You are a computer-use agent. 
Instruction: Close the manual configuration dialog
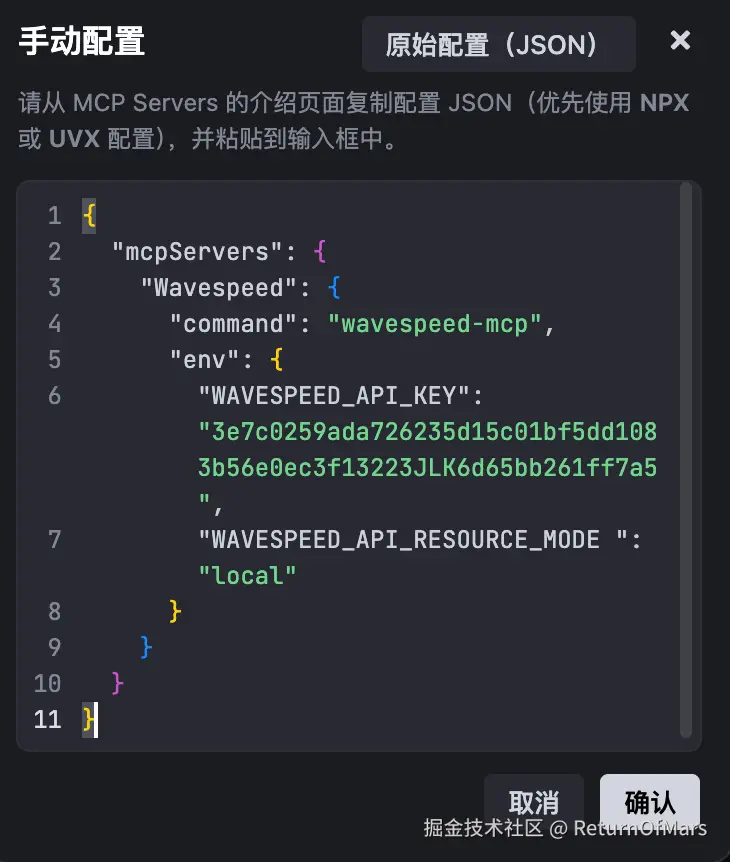point(680,40)
